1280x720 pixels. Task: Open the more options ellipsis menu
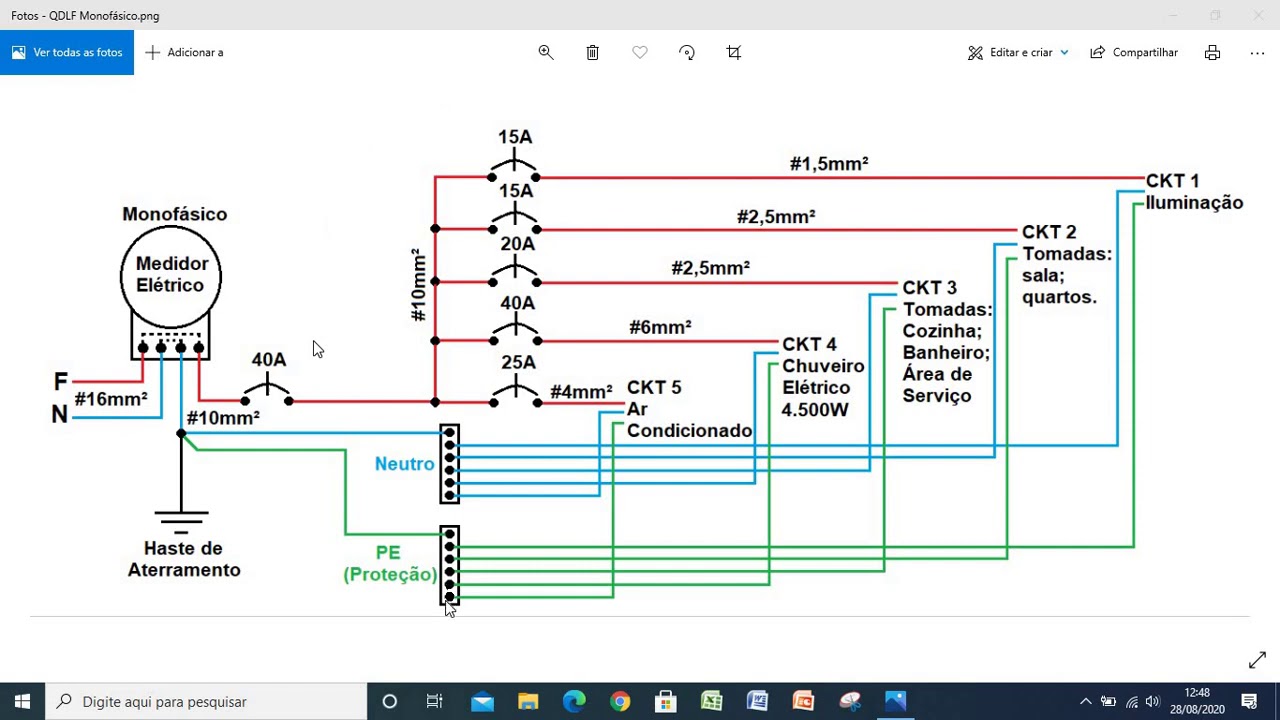(1257, 52)
